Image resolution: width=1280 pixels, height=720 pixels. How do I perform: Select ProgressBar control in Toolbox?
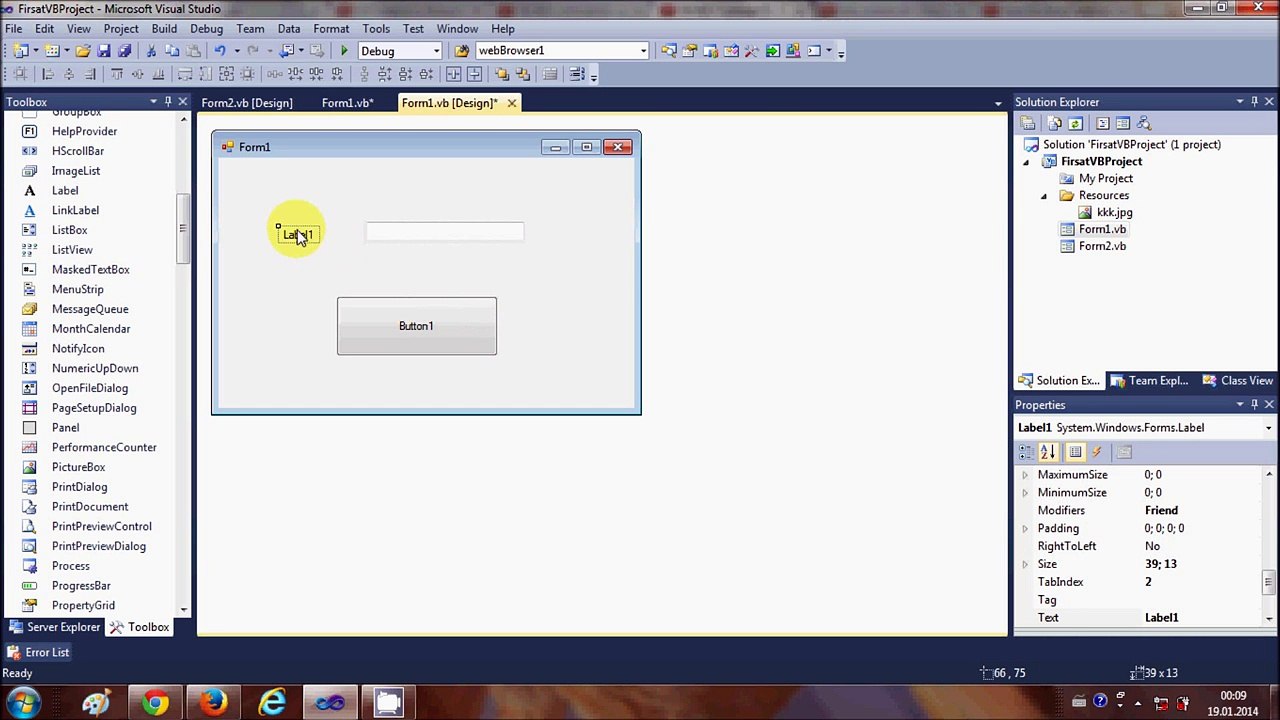point(81,585)
